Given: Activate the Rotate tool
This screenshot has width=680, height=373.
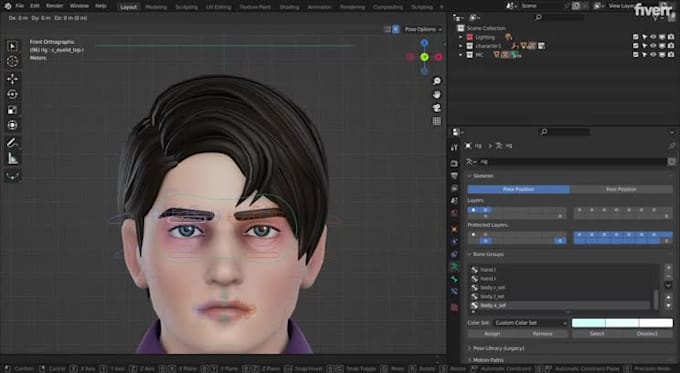Looking at the screenshot, I should (x=12, y=94).
